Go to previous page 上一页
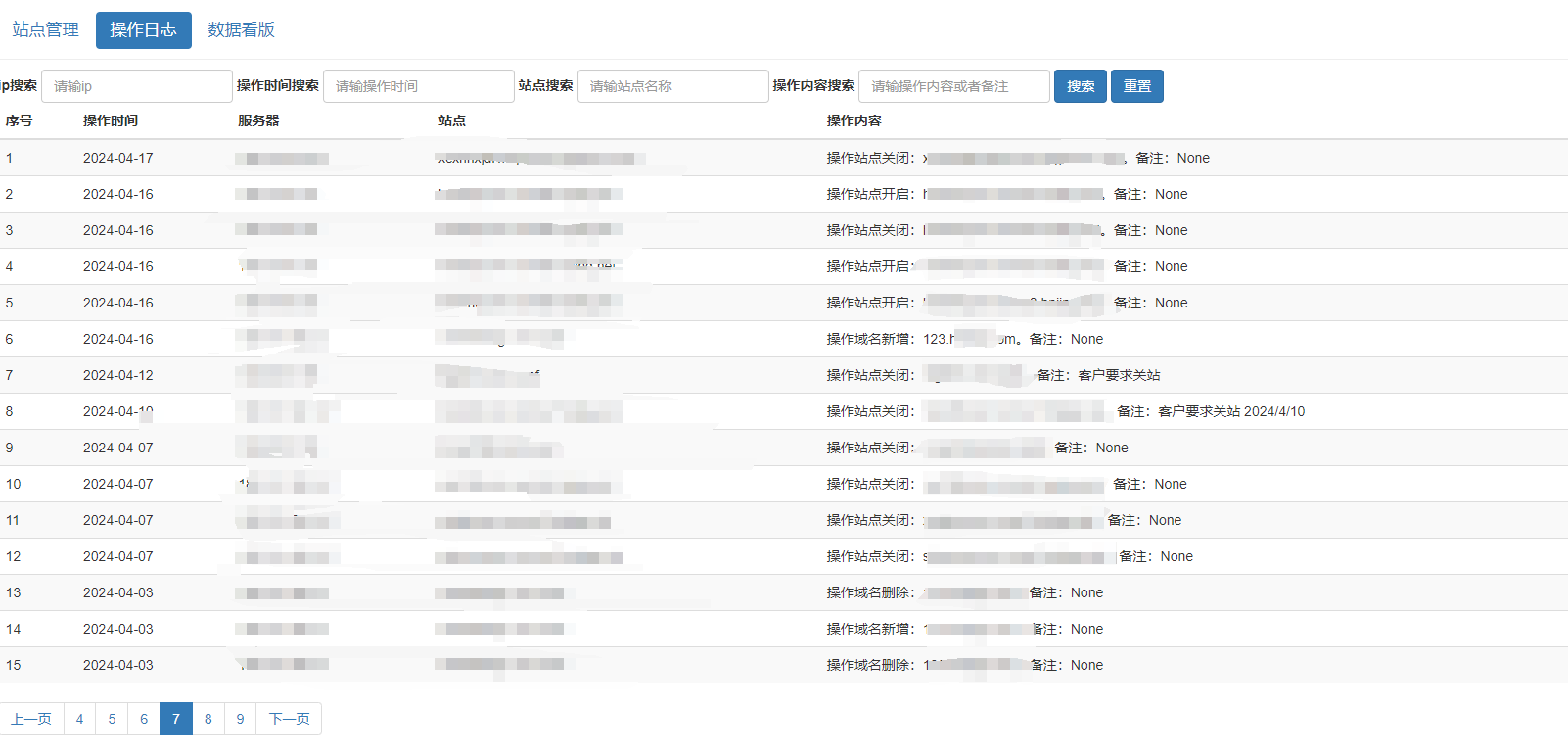Screen dimensions: 1568x756 point(31,719)
